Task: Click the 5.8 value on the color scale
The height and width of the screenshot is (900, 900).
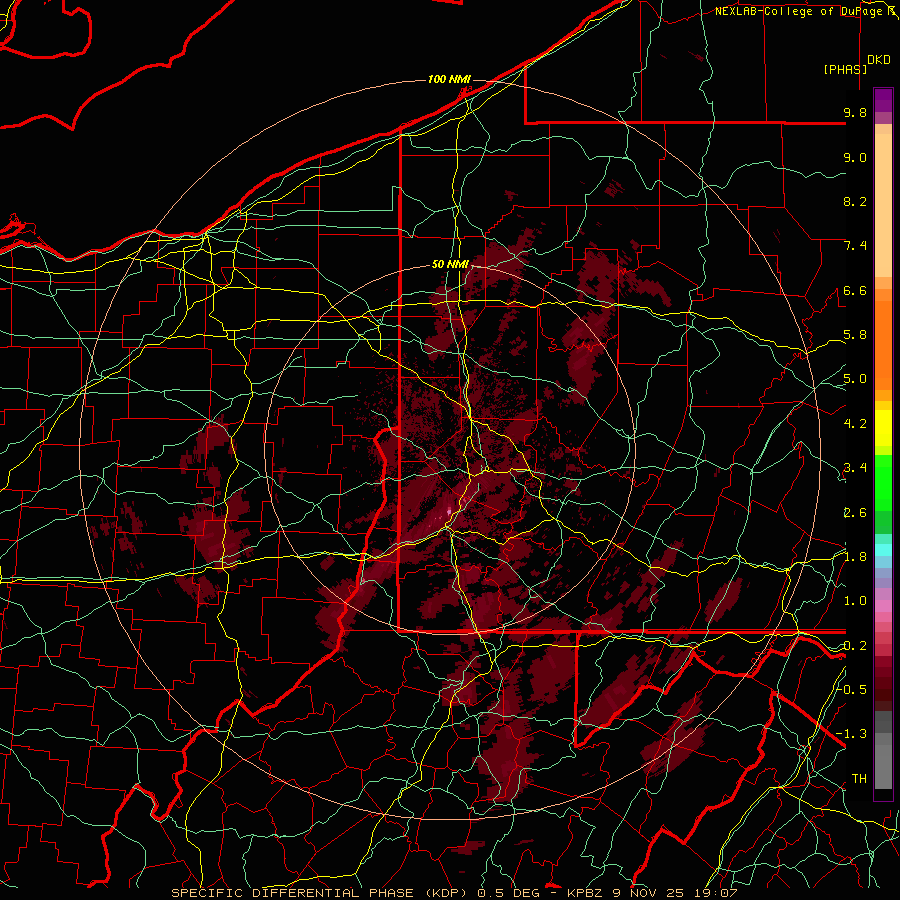Action: 855,335
